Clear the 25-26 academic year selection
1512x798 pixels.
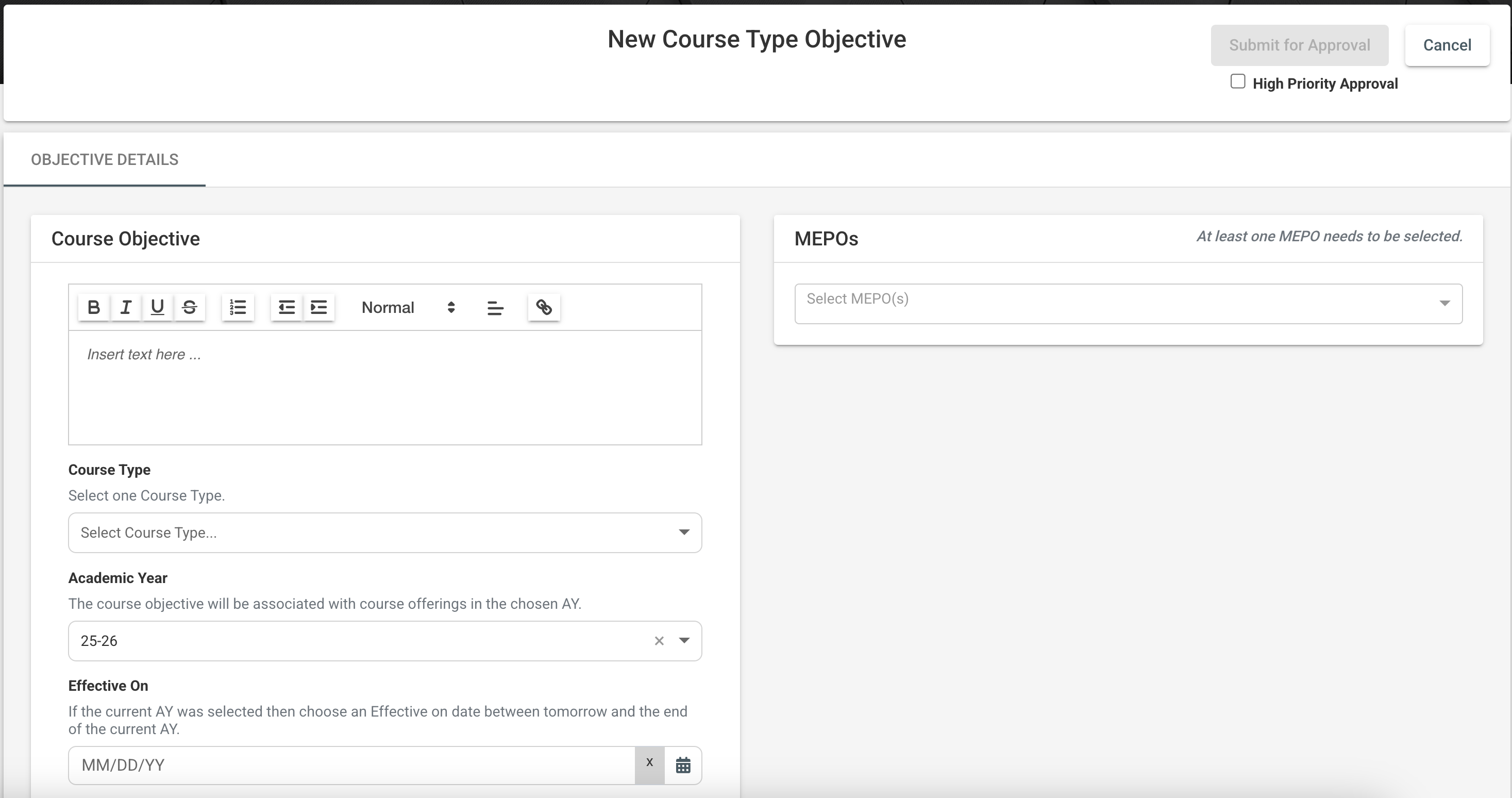coord(659,641)
